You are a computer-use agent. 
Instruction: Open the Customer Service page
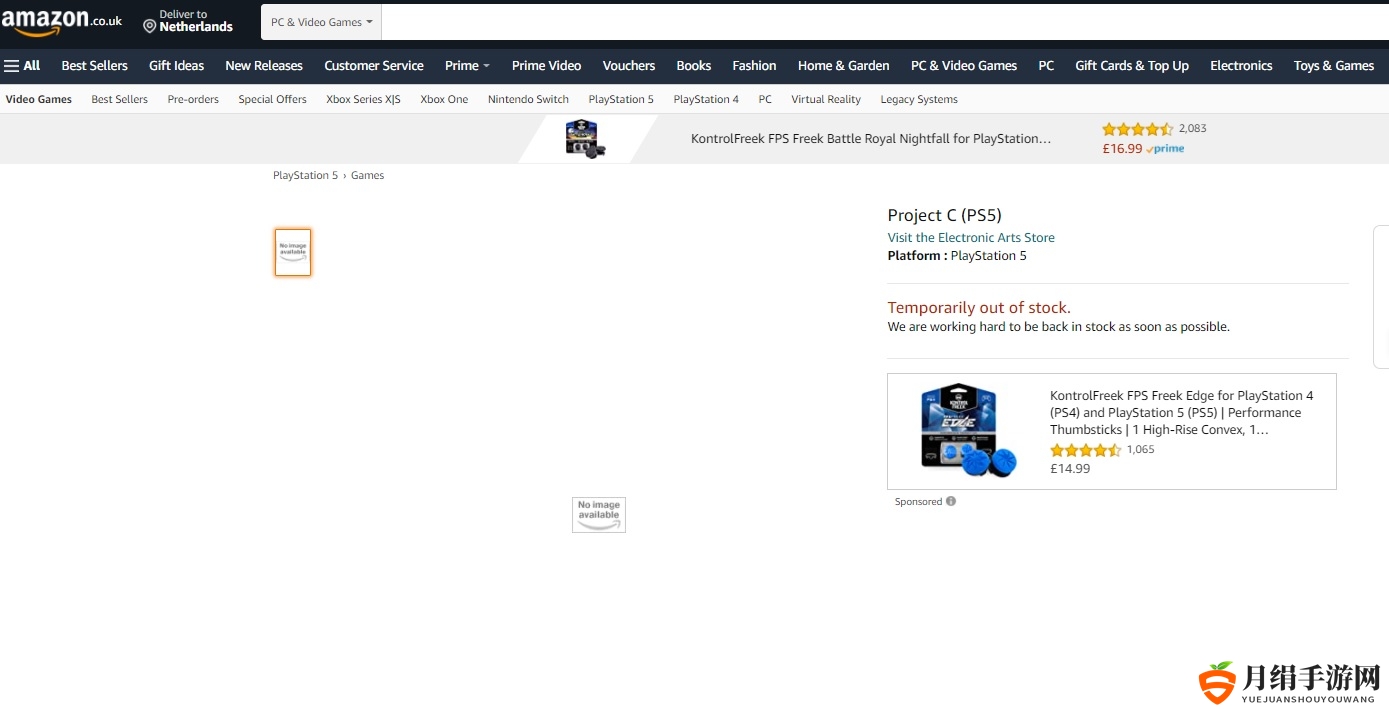[374, 66]
